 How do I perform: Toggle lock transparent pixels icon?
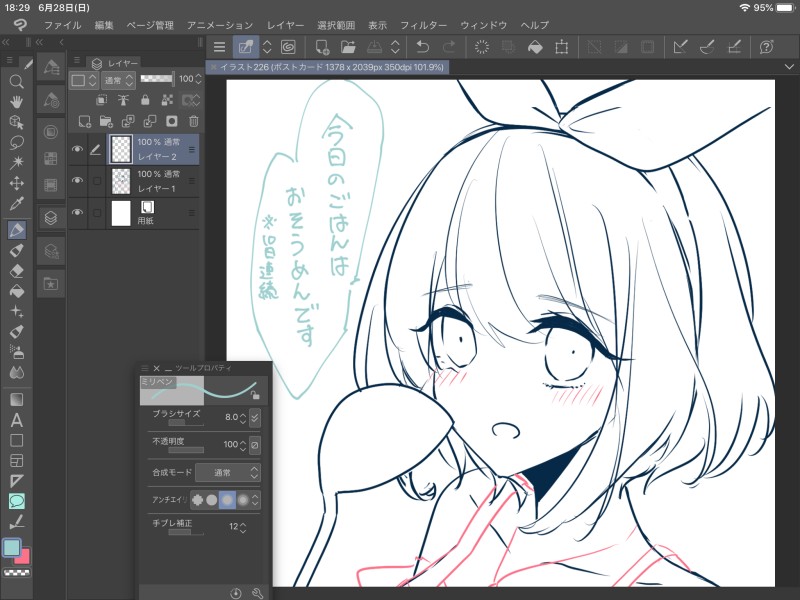click(167, 100)
